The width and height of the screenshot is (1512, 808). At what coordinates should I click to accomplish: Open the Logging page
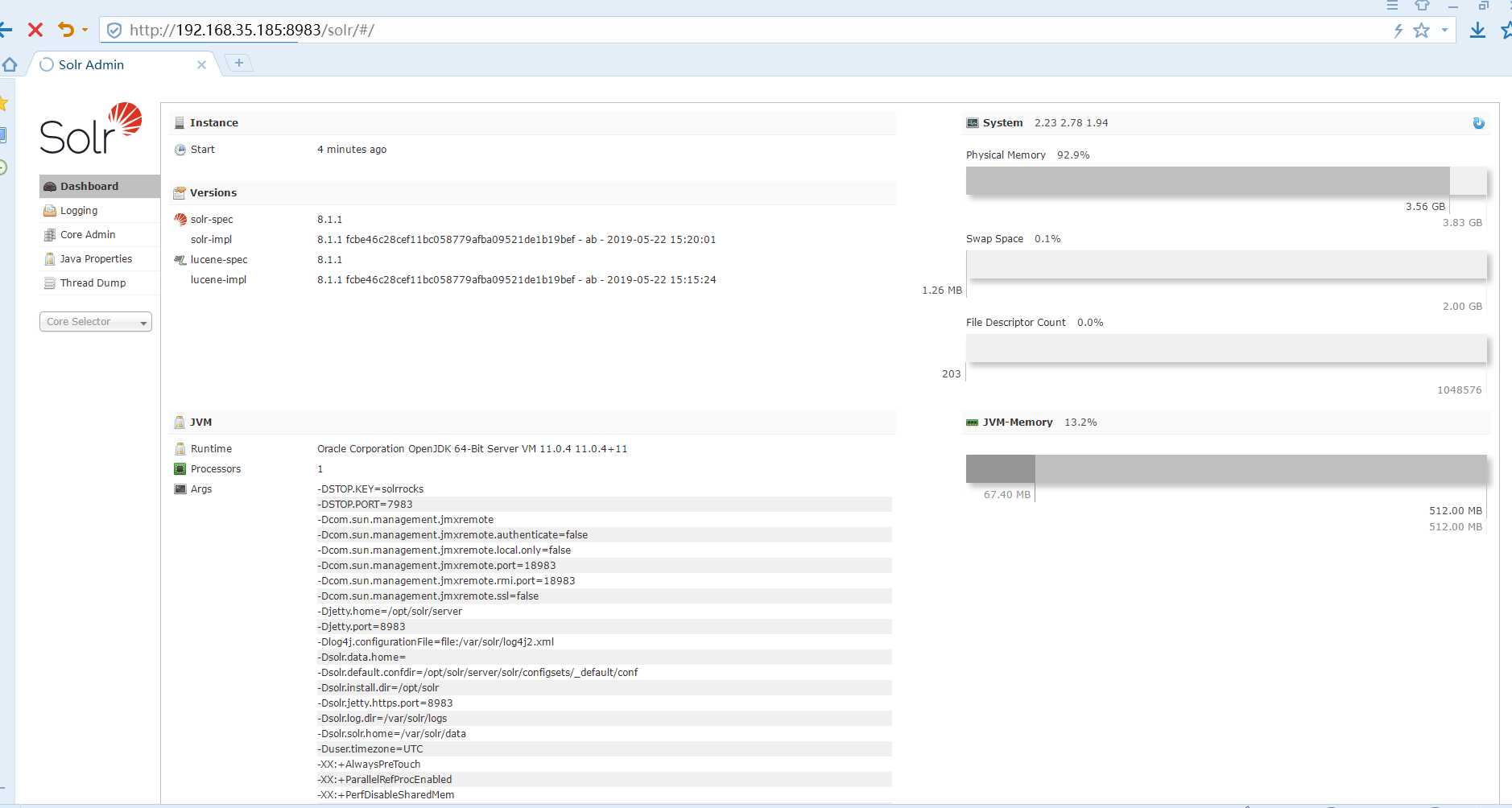[79, 211]
